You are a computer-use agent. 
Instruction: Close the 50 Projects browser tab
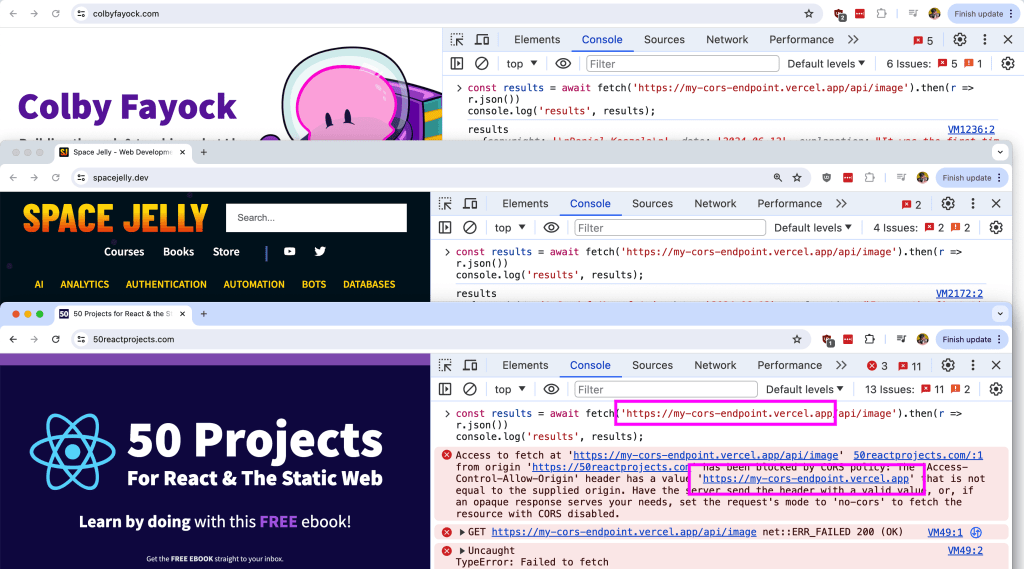tap(183, 314)
